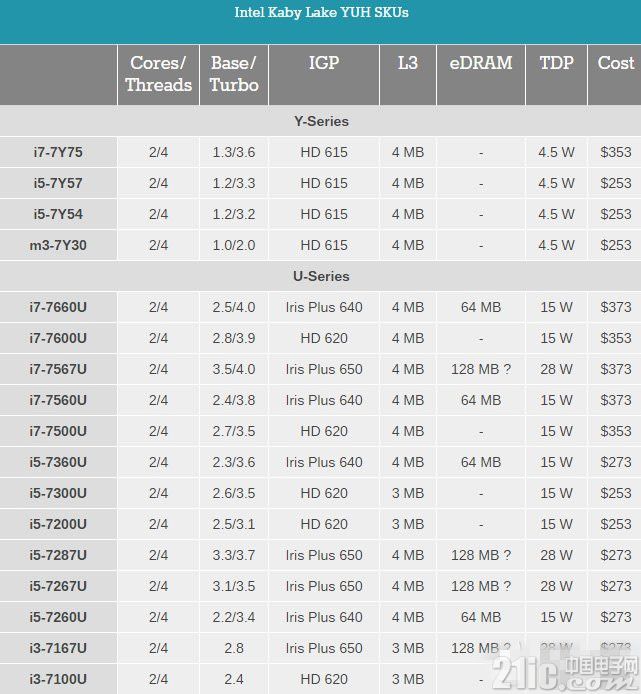The height and width of the screenshot is (694, 641).
Task: Select the i5-7360U $273 cost cell
Action: click(x=616, y=462)
